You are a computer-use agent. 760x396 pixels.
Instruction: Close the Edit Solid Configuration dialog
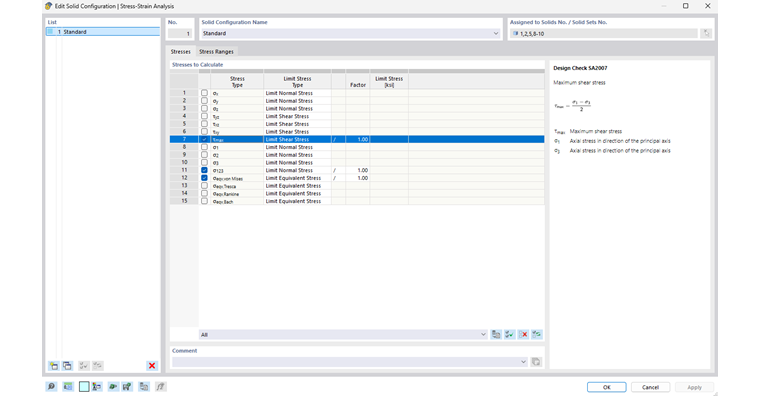click(x=708, y=6)
